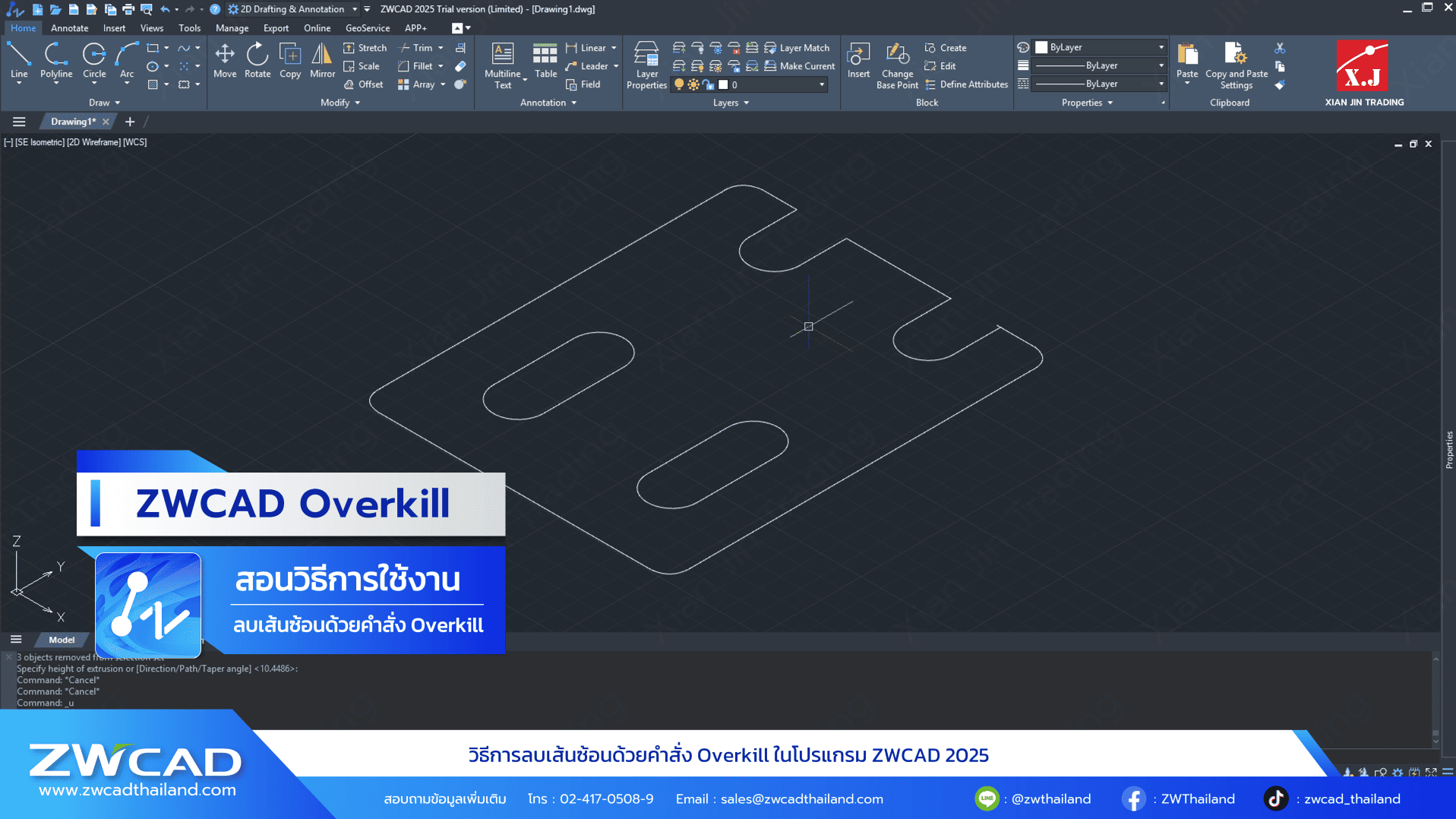The image size is (1456, 819).
Task: Click the [2D Wireframe] visual style label
Action: 93,142
